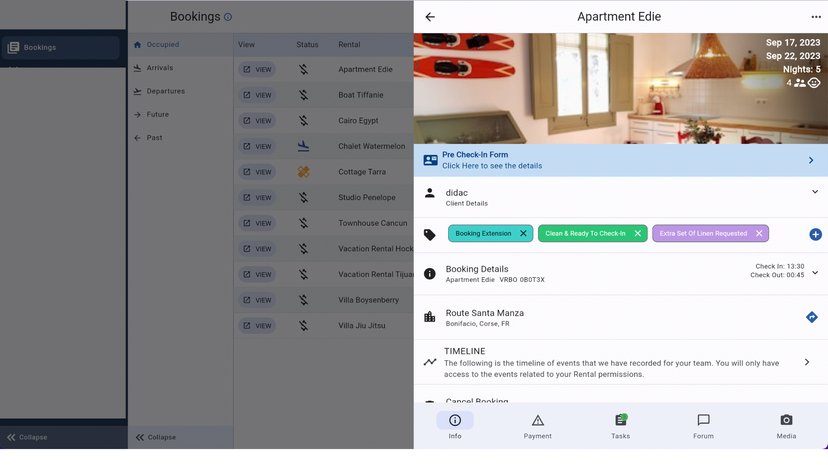Open the three-dot more options menu
Viewport: 828px width, 465px height.
pyautogui.click(x=815, y=17)
